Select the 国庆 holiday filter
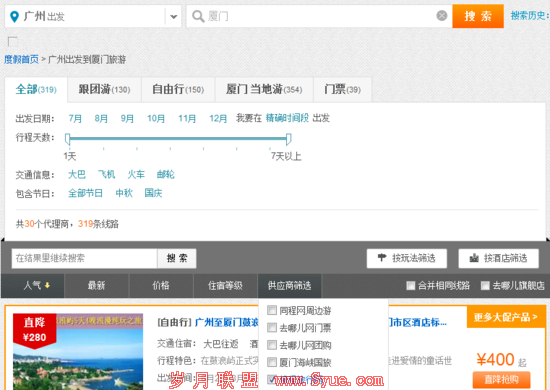 click(153, 193)
